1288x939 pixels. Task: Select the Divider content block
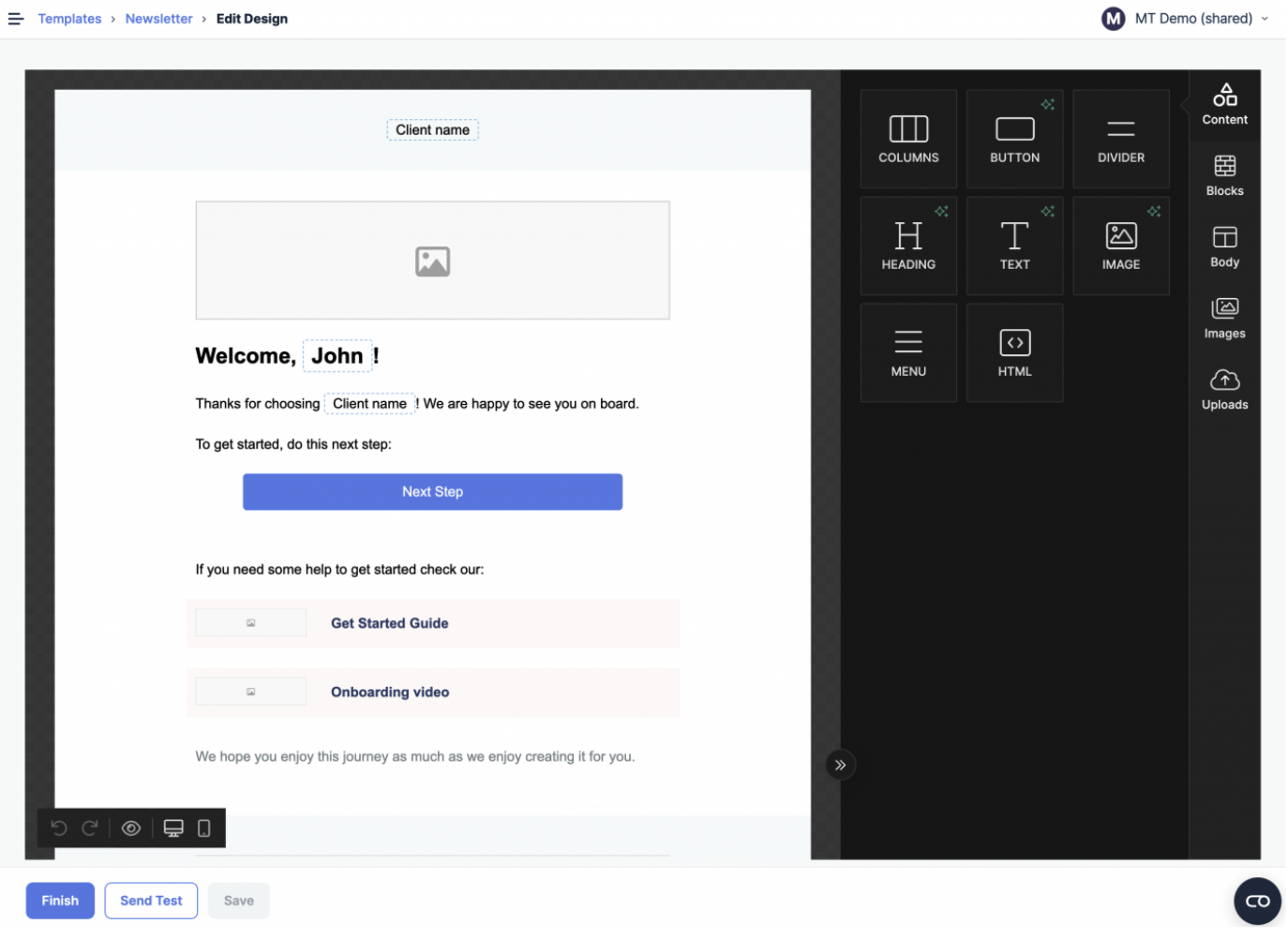[x=1120, y=139]
